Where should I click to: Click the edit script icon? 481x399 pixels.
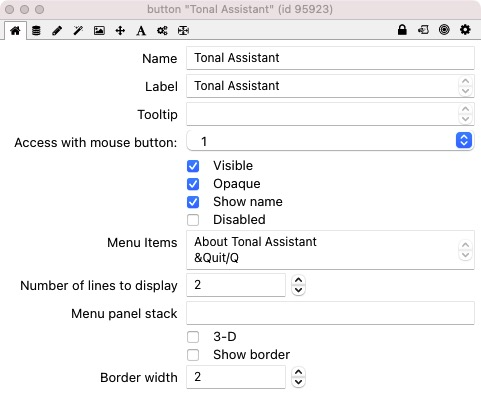(423, 30)
